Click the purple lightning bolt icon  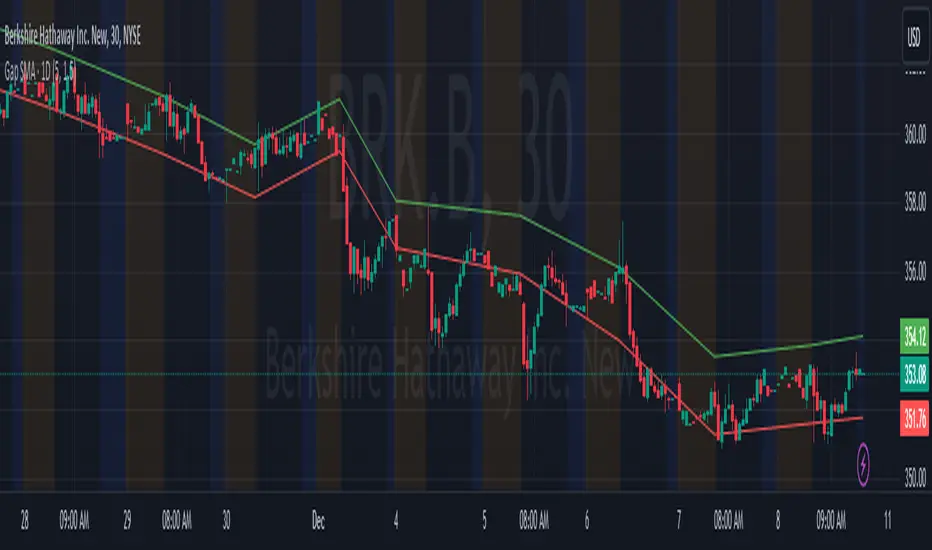863,463
